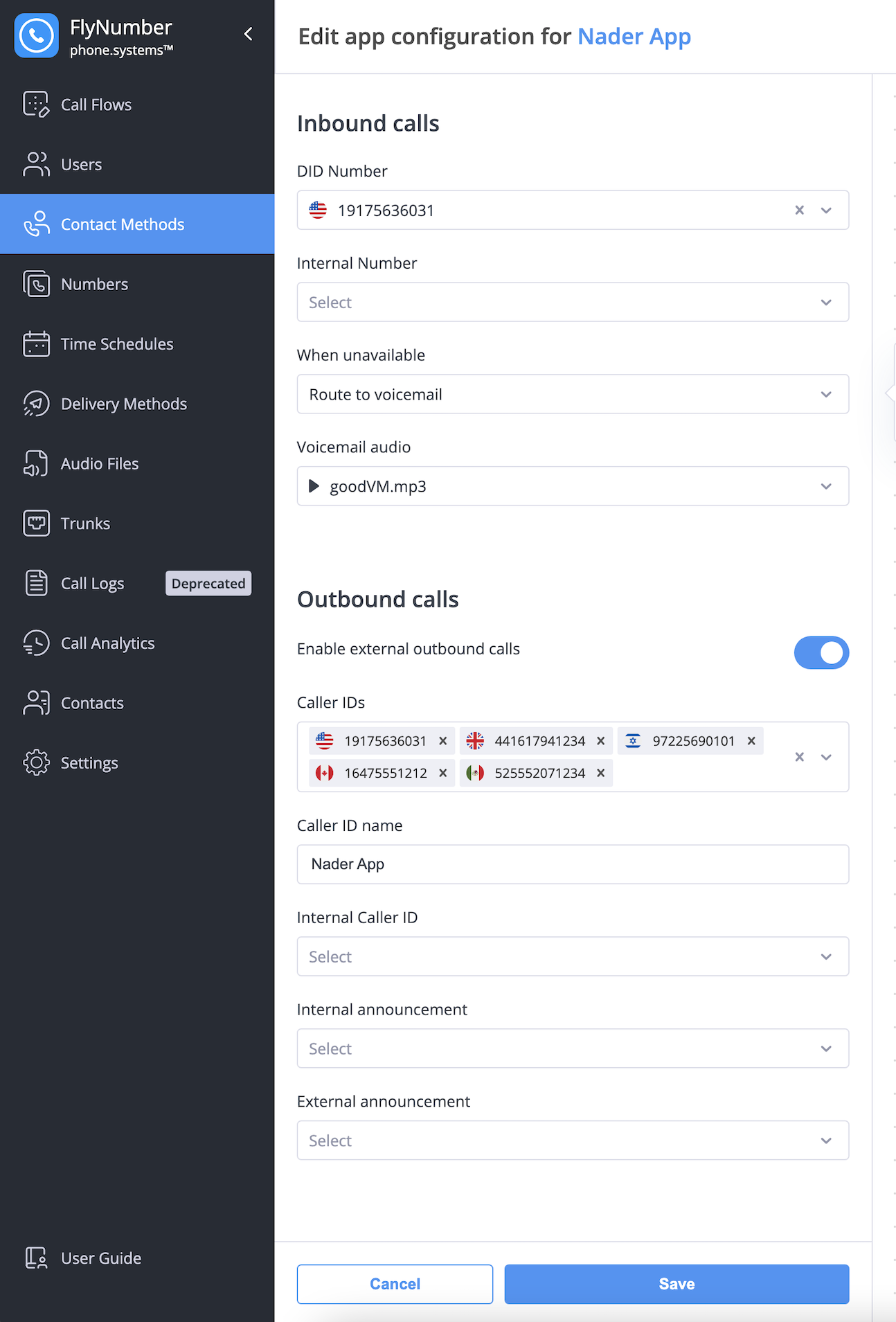
Task: Open the Internal announcement dropdown
Action: (x=573, y=1048)
